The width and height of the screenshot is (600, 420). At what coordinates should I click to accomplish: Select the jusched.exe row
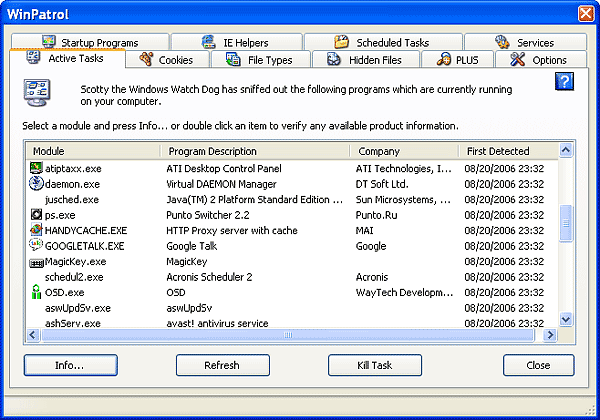pyautogui.click(x=292, y=199)
